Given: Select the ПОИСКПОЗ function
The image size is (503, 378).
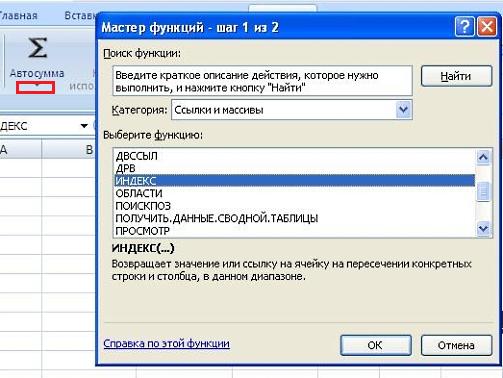Looking at the screenshot, I should coord(143,206).
